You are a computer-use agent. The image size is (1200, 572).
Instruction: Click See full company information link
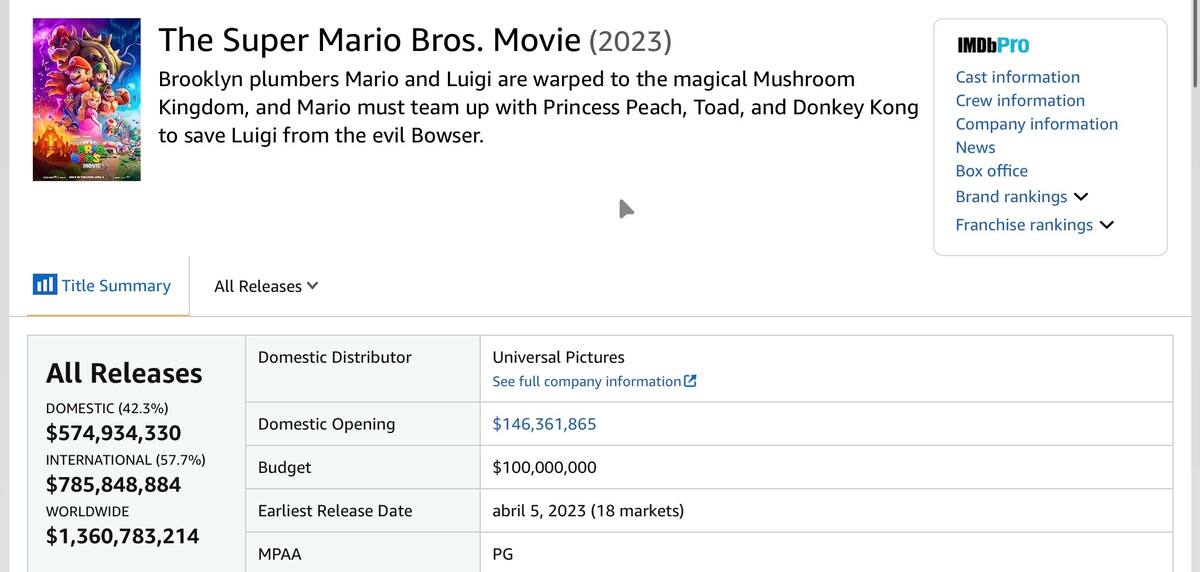tap(587, 381)
